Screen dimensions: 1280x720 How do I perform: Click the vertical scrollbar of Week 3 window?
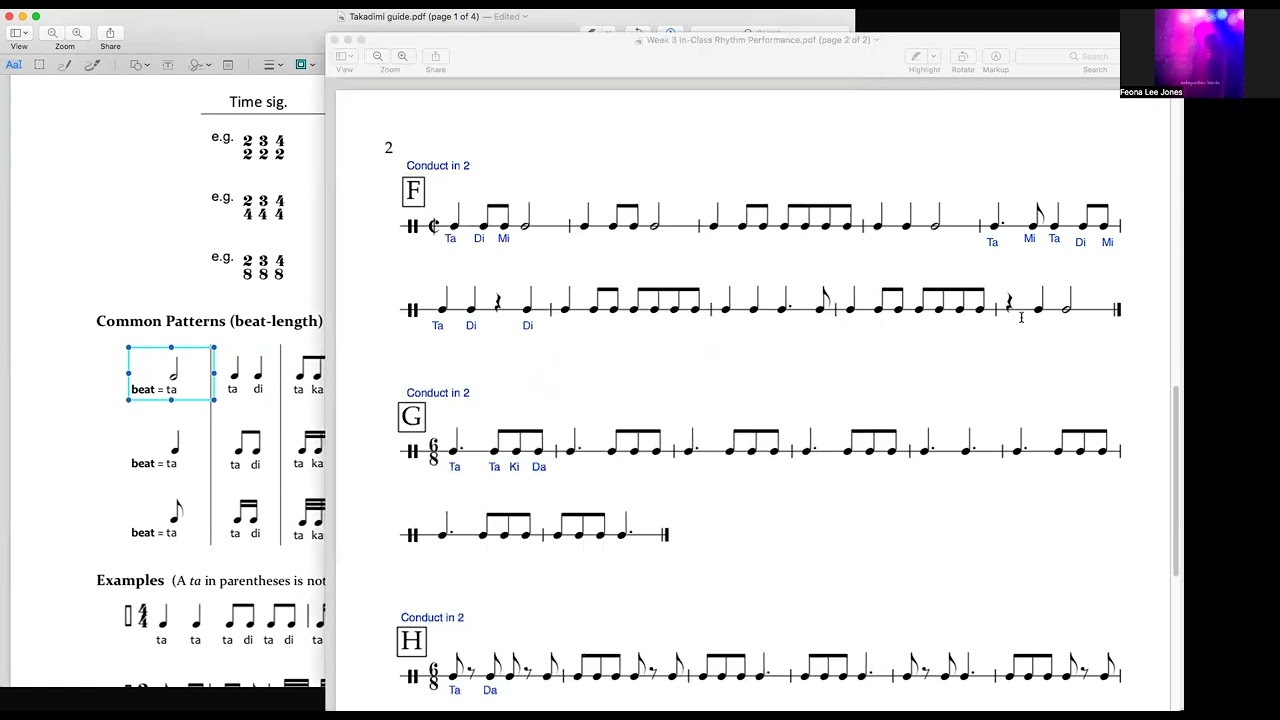[x=1177, y=480]
